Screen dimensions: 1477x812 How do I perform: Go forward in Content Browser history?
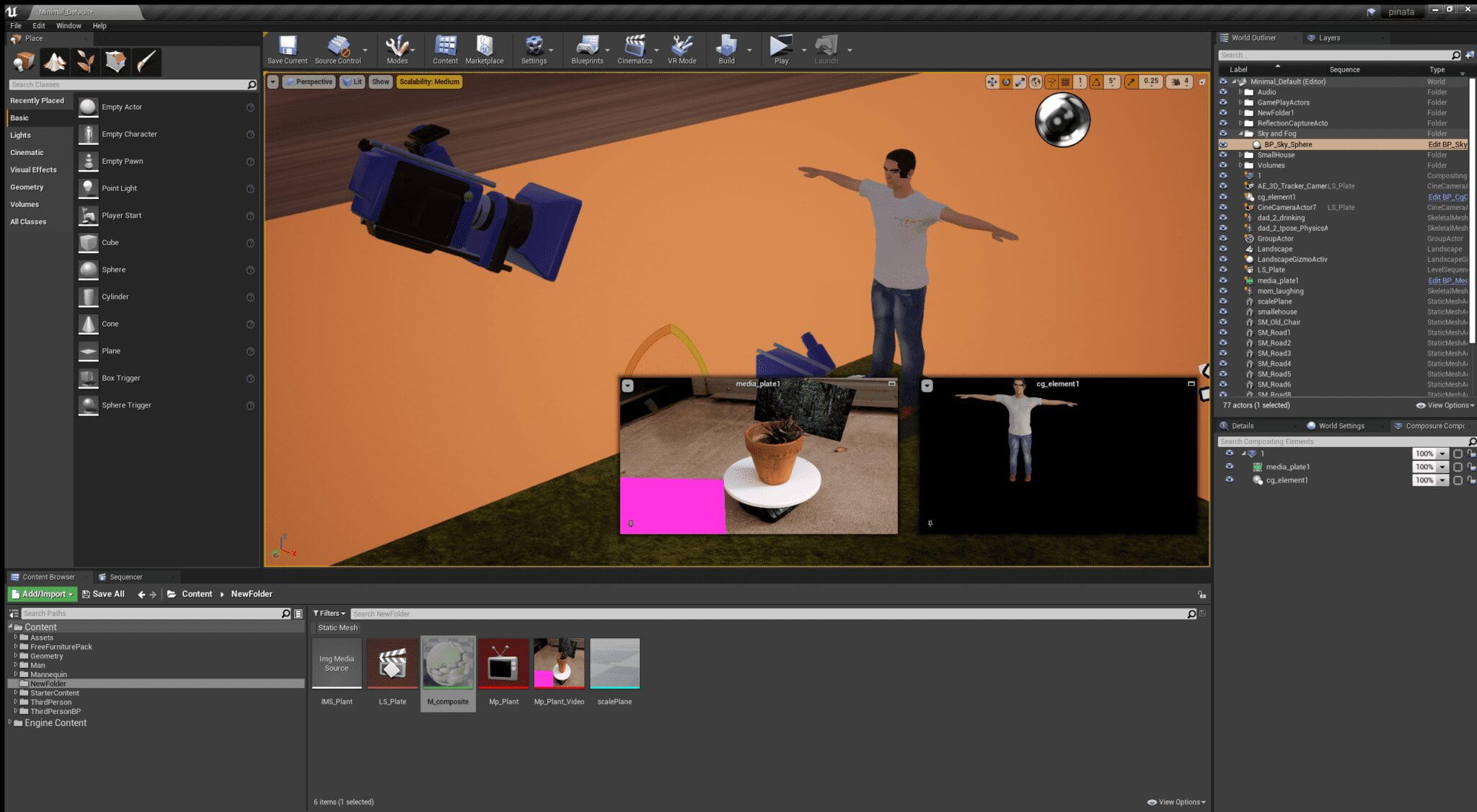pos(153,594)
